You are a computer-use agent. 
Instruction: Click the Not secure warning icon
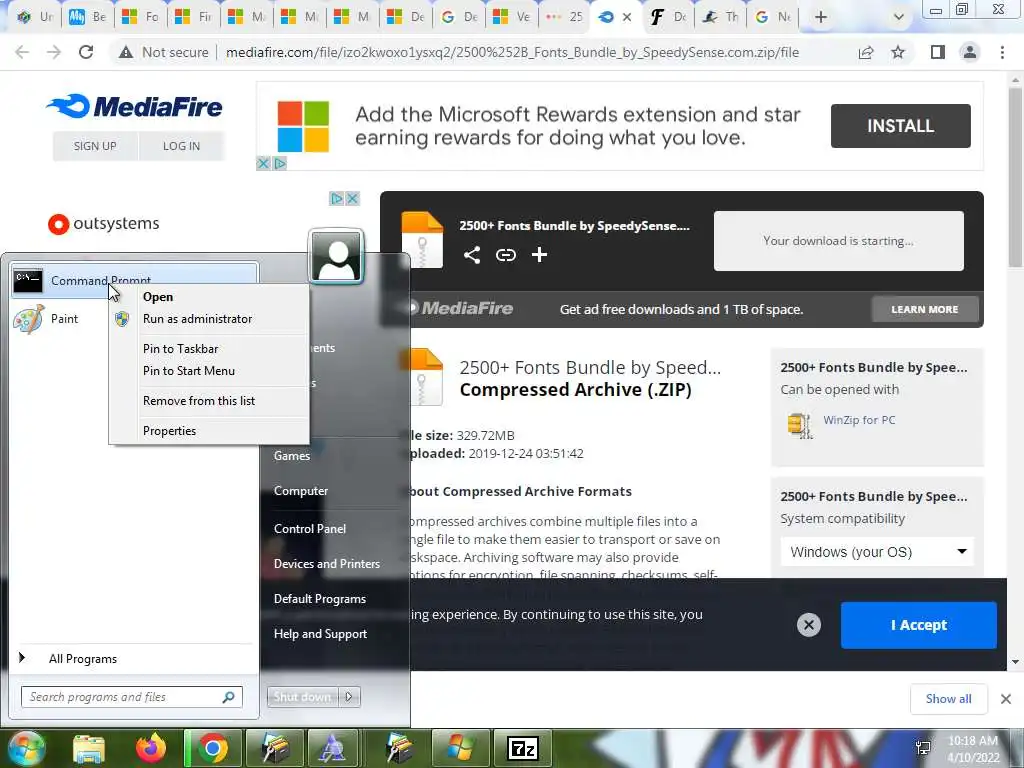[126, 52]
